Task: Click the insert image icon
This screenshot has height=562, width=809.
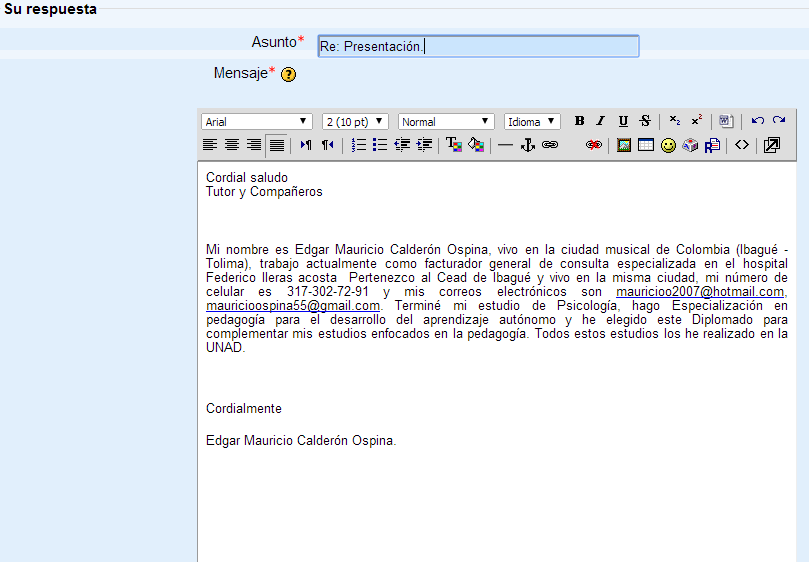Action: coord(624,145)
